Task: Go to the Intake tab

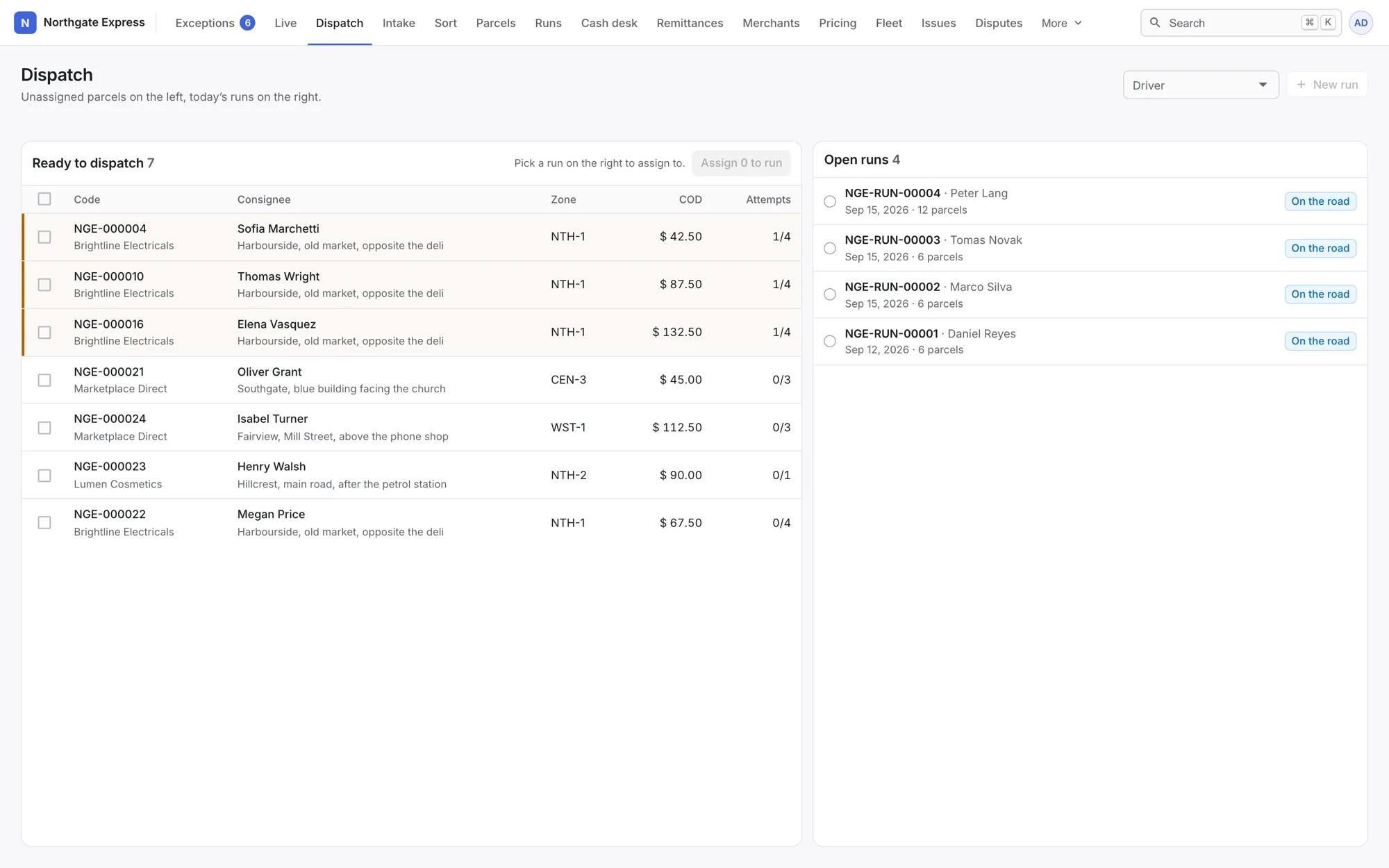Action: (399, 23)
